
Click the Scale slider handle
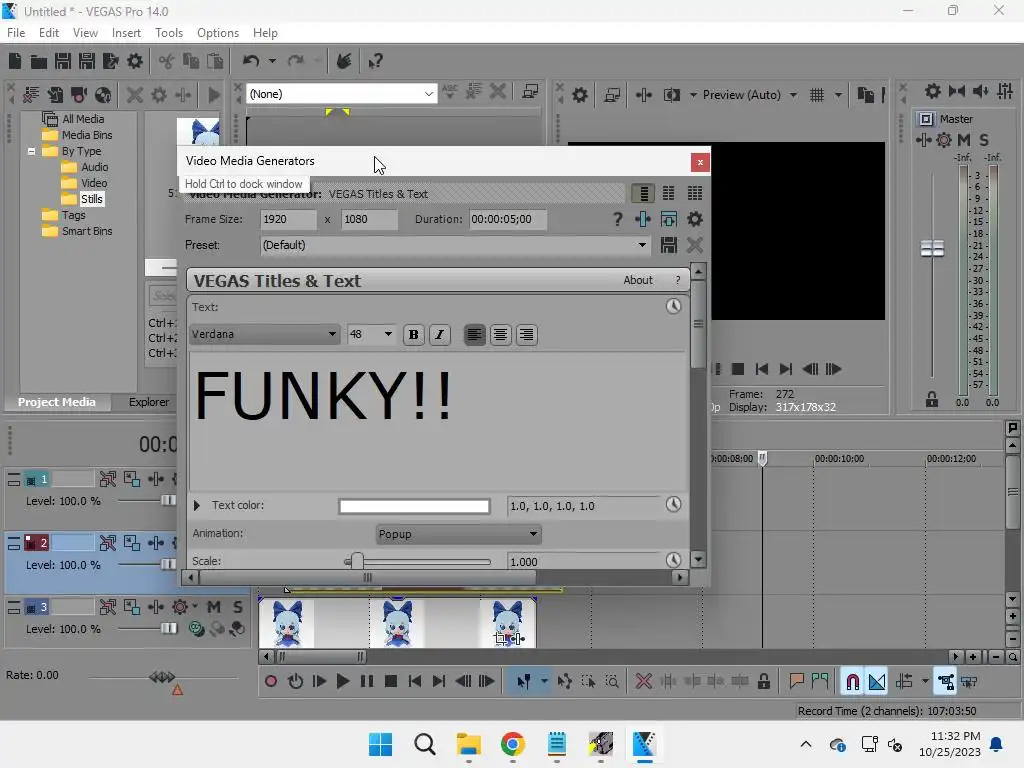click(357, 561)
